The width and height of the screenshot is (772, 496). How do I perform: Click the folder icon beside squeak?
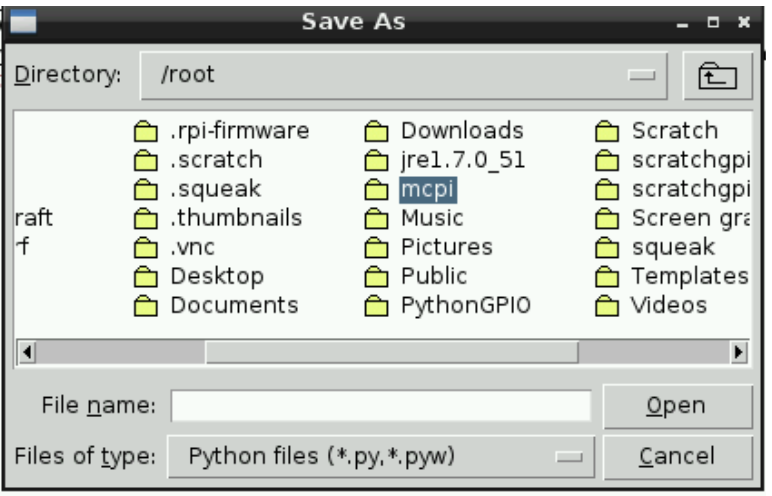607,248
